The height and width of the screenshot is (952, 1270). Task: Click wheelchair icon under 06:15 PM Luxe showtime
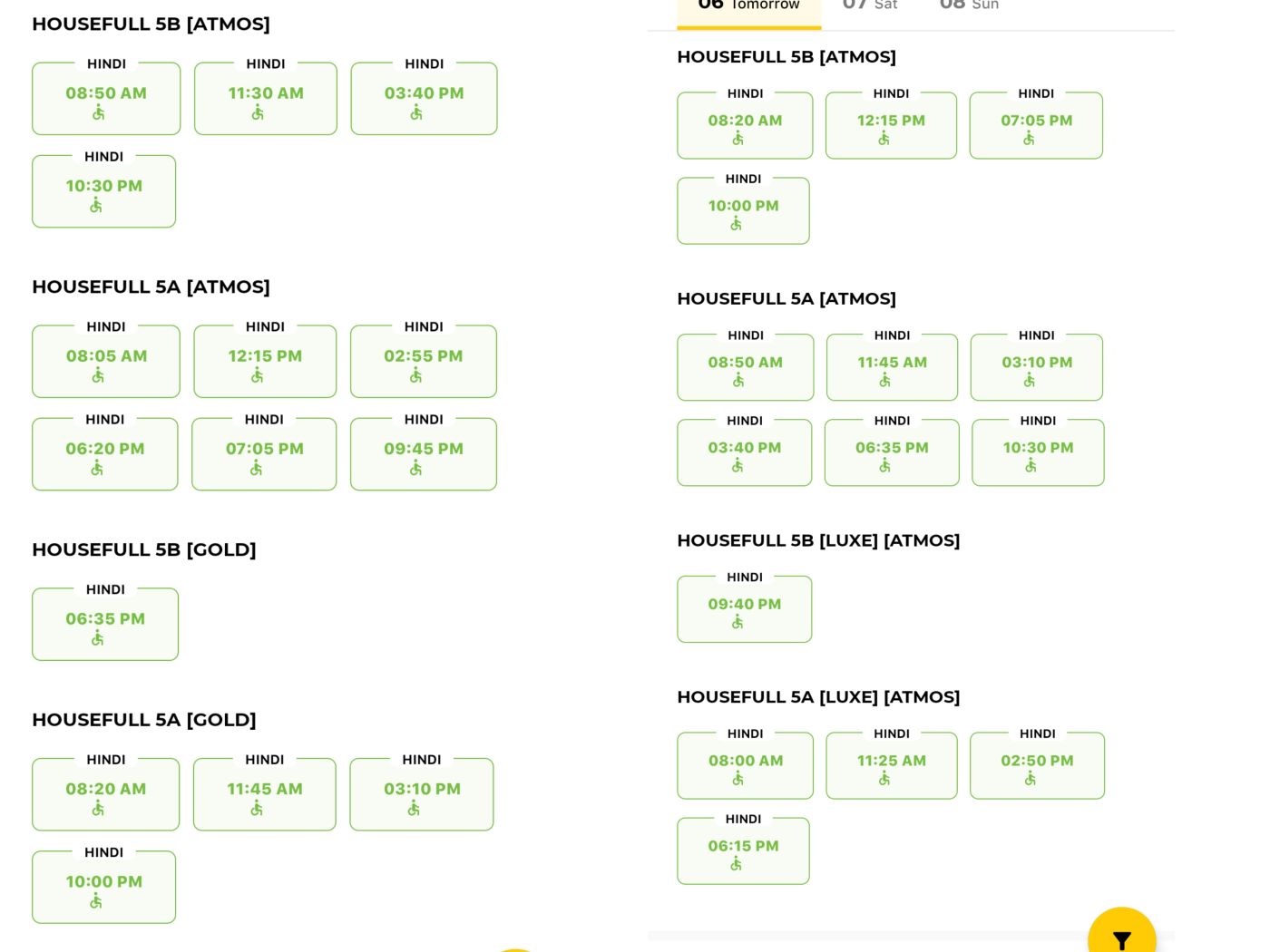737,864
